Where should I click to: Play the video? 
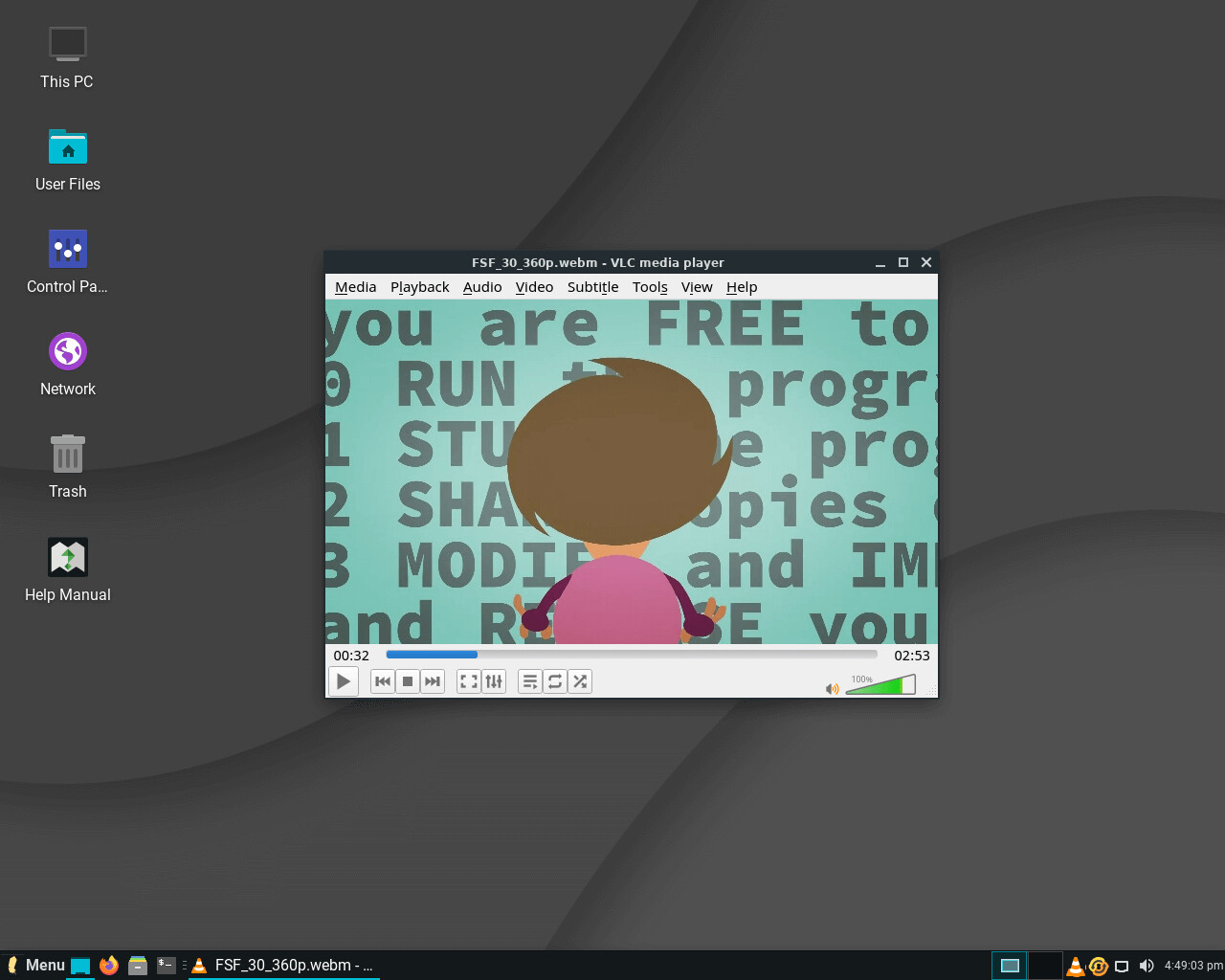[343, 680]
